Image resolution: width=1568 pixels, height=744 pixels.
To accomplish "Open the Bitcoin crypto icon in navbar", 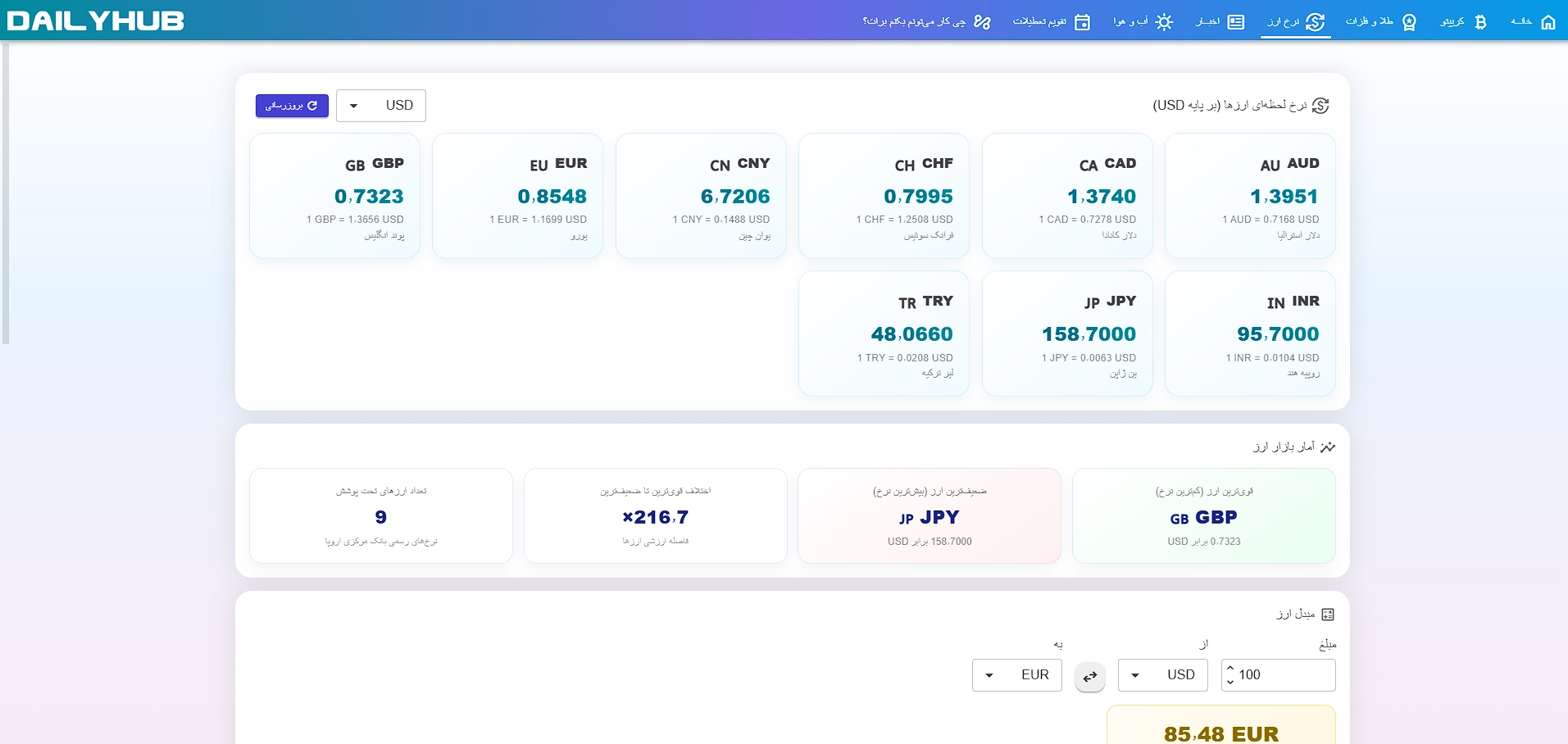I will [1480, 22].
